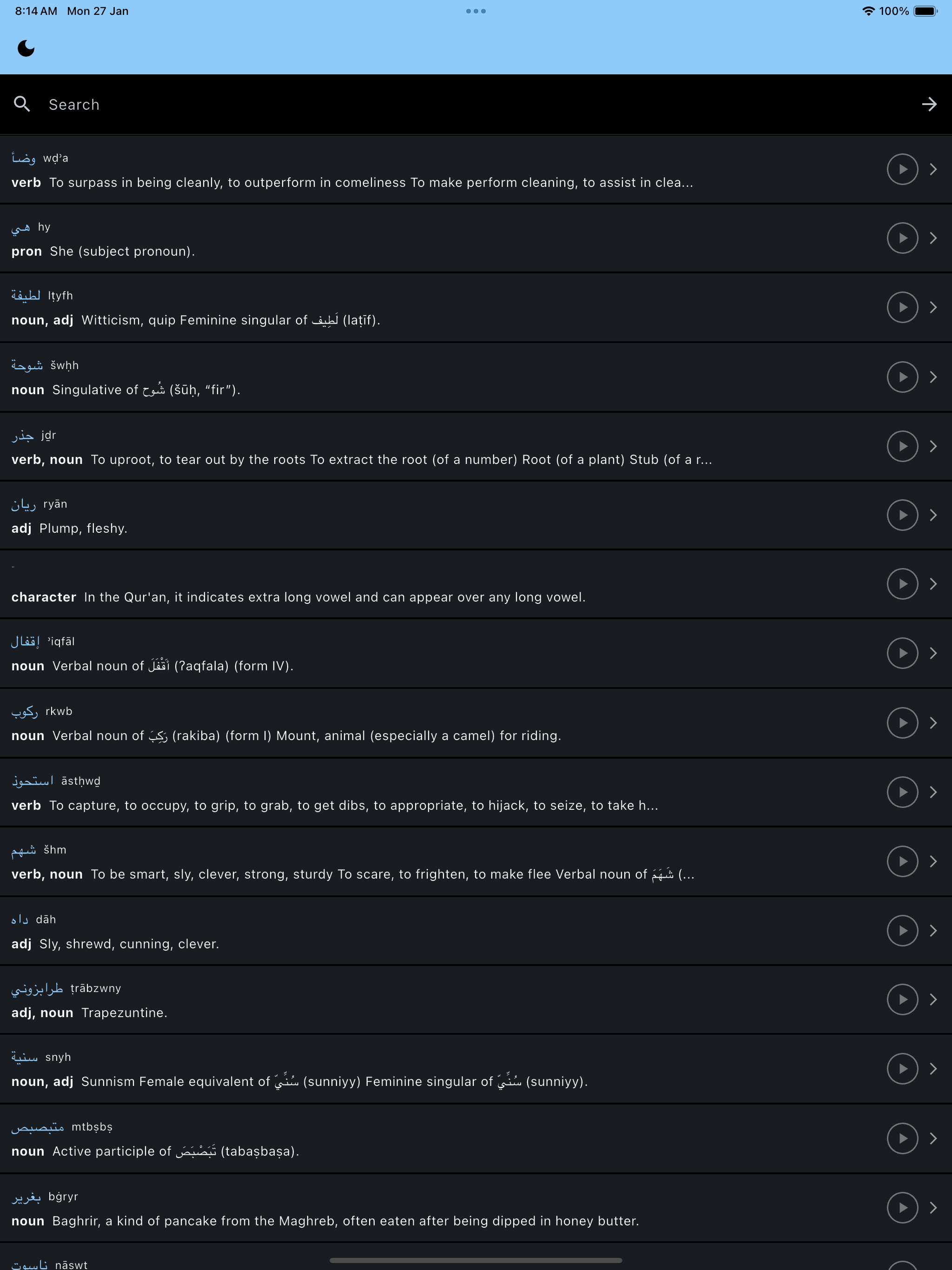Expand the ṭrābzwny entry chevron

[x=933, y=999]
